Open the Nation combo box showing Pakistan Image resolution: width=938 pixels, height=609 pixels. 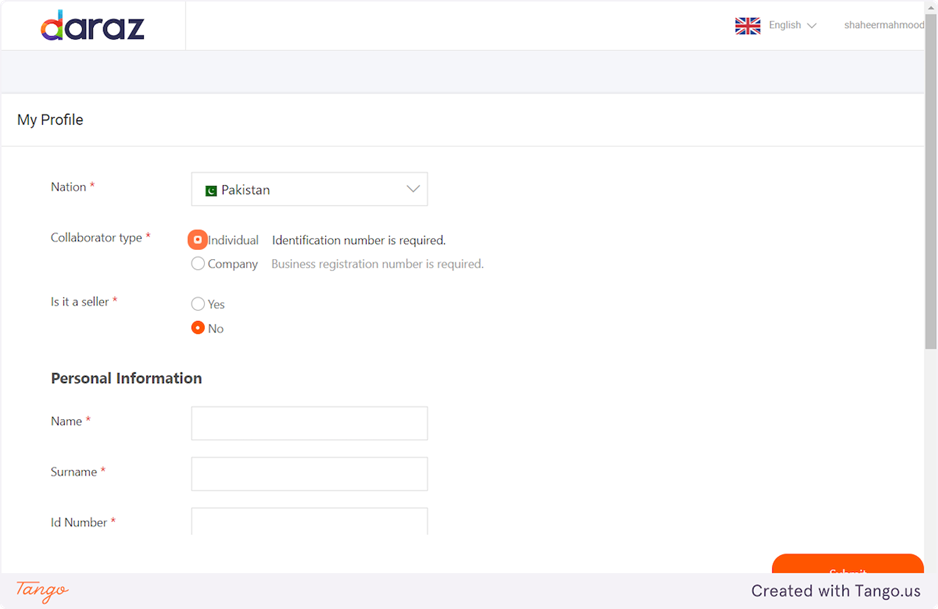click(x=309, y=189)
